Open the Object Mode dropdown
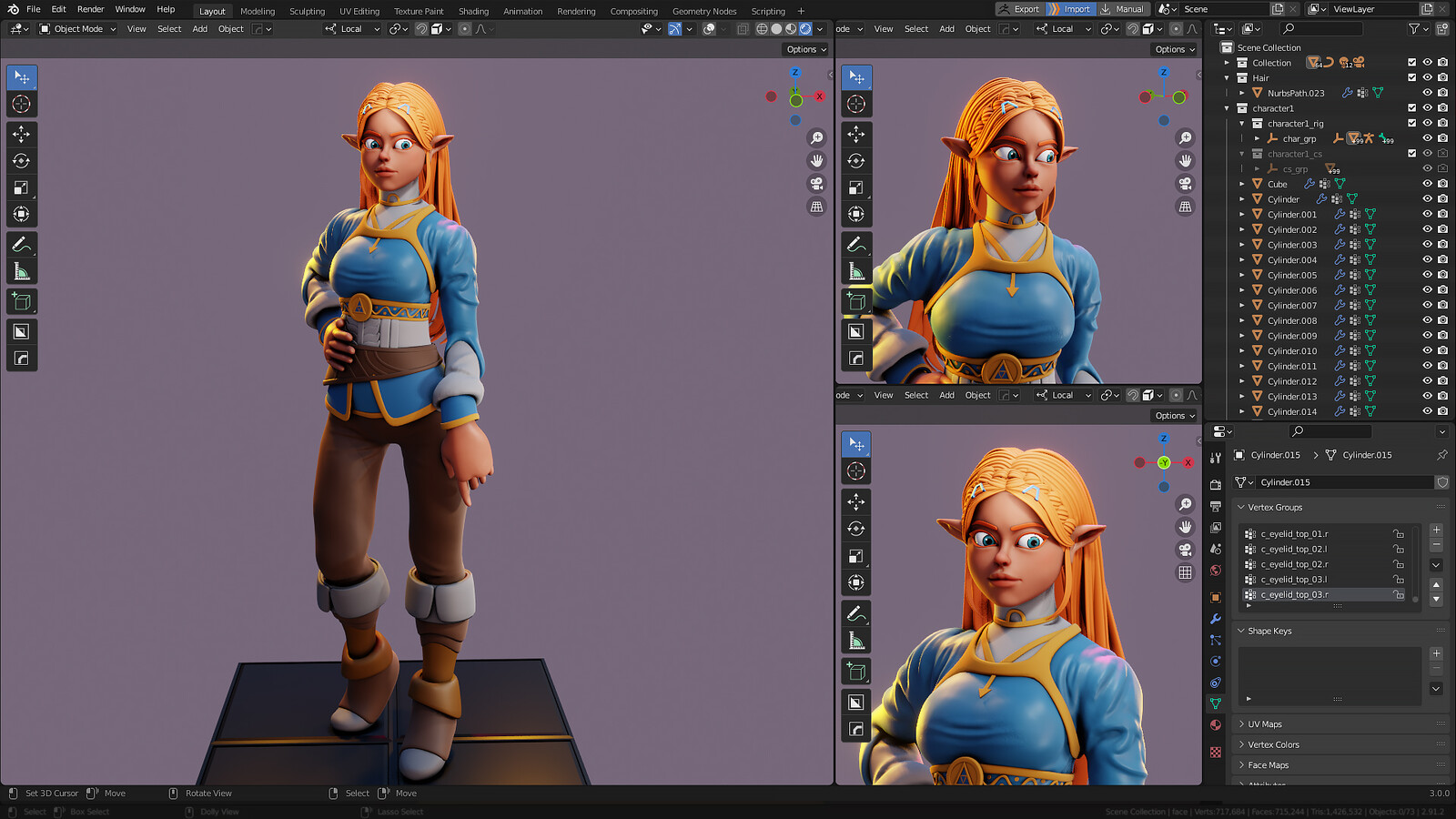 tap(77, 29)
